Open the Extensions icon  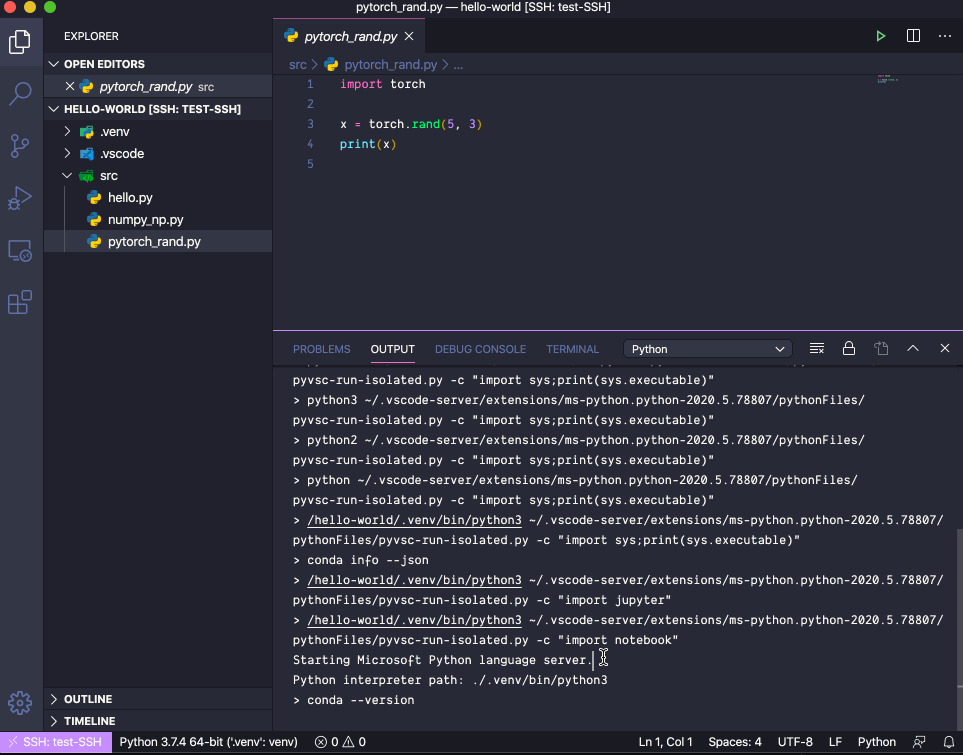[21, 303]
